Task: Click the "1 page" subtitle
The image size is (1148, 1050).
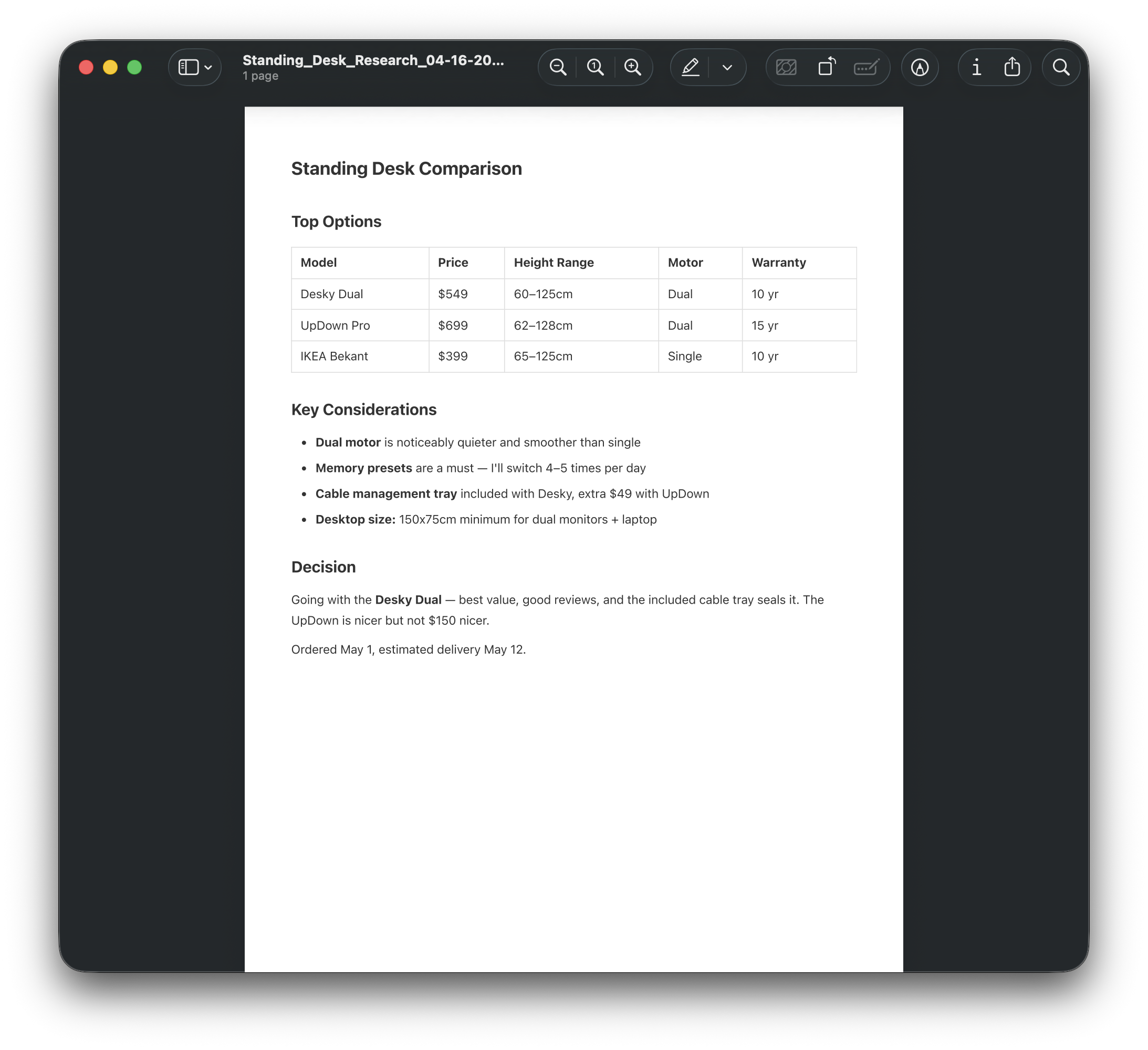Action: coord(260,76)
